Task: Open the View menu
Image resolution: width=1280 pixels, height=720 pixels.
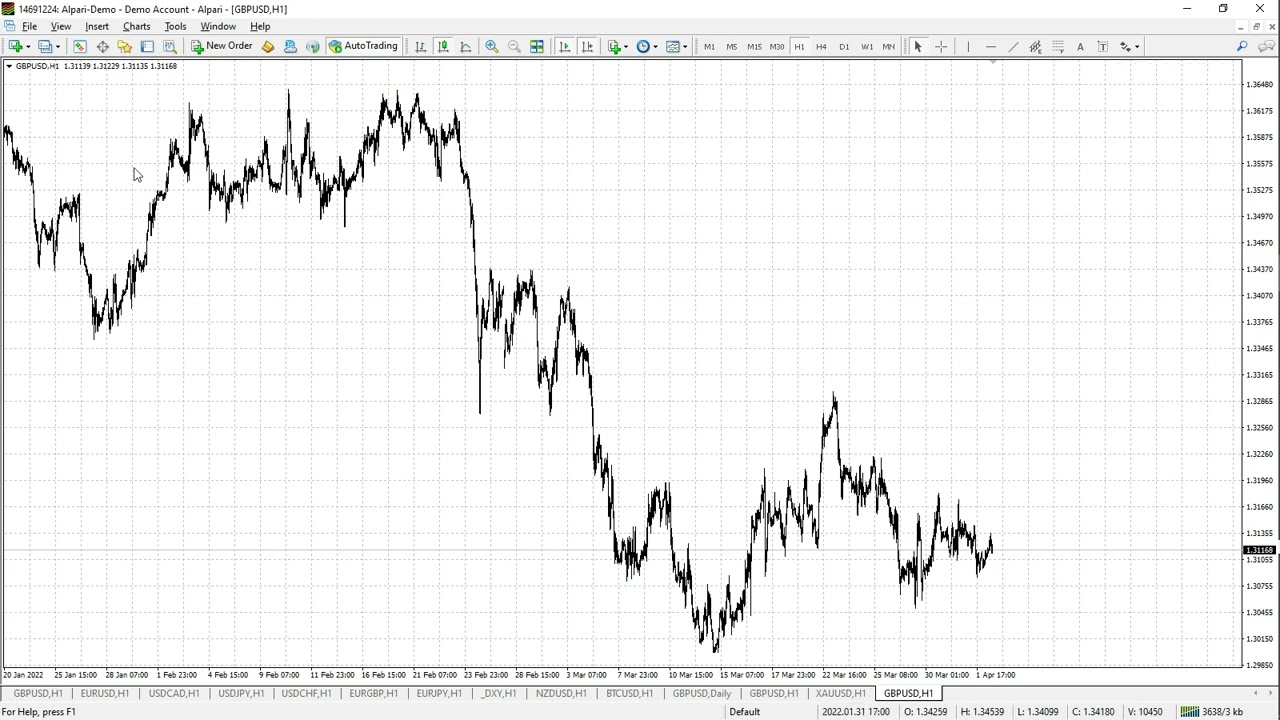Action: [x=61, y=26]
